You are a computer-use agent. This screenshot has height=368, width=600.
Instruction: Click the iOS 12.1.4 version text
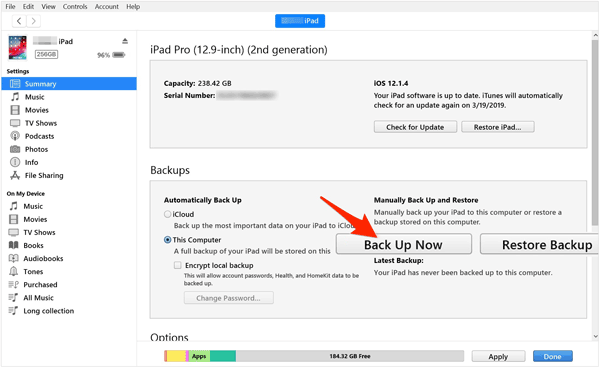391,83
